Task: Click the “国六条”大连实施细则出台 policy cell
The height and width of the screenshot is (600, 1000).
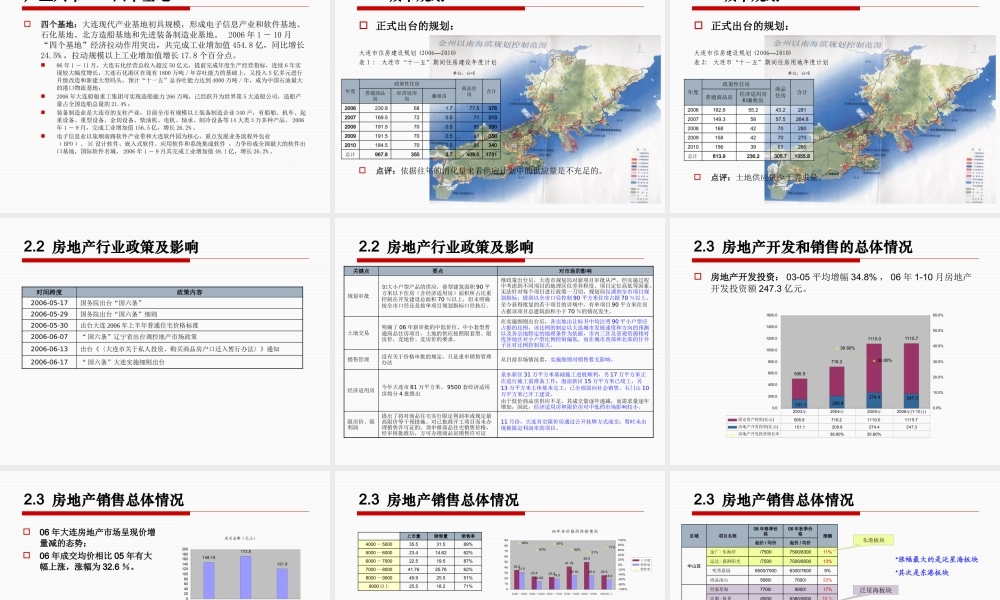Action: click(189, 362)
